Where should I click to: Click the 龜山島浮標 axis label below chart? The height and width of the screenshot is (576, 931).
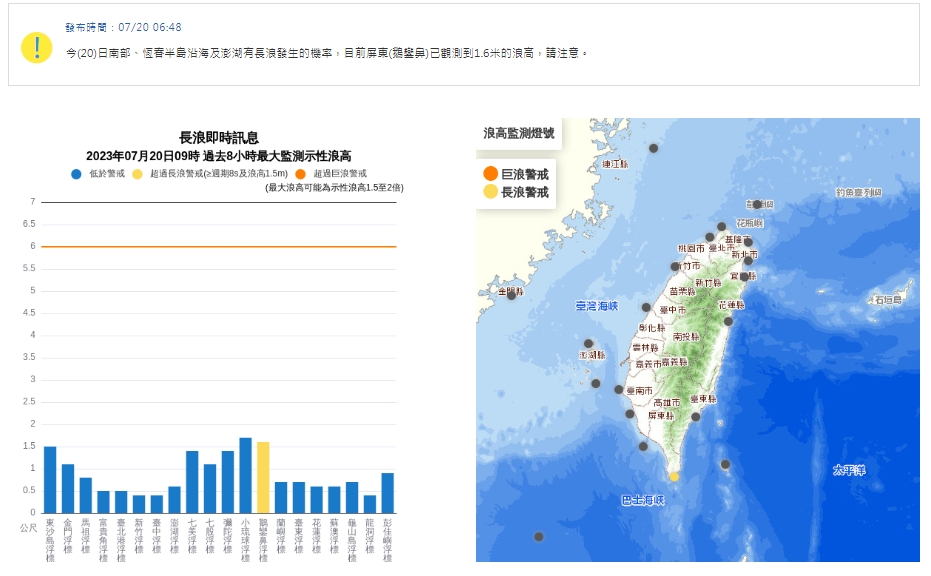tap(352, 540)
